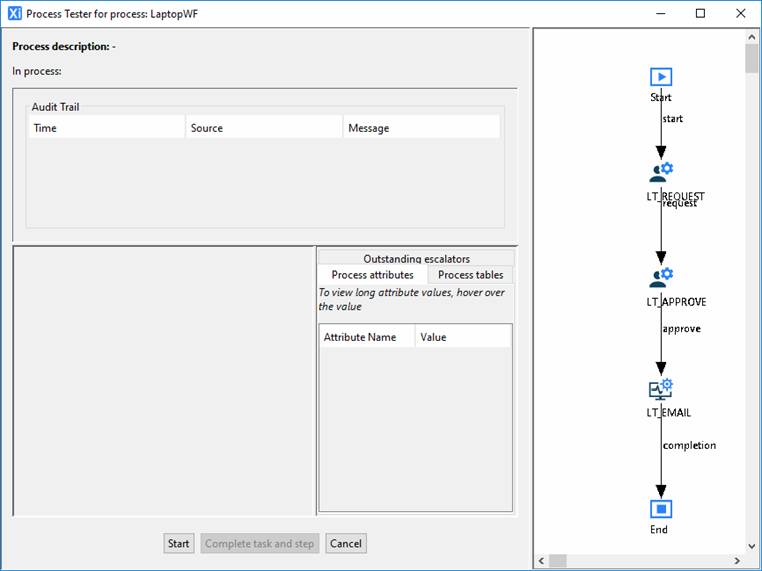Click the application logo in title bar

[x=14, y=13]
